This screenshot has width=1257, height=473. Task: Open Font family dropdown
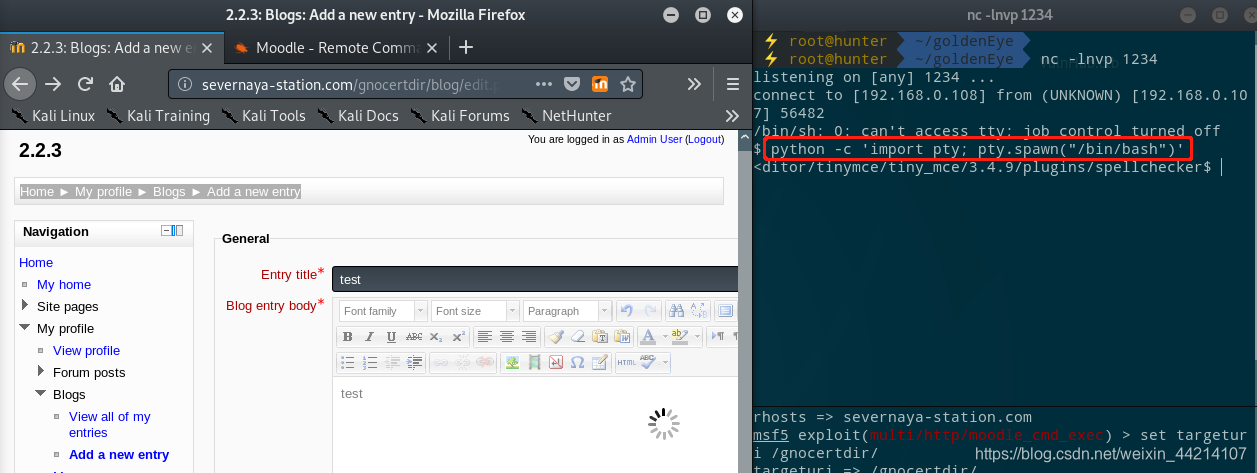pyautogui.click(x=383, y=311)
